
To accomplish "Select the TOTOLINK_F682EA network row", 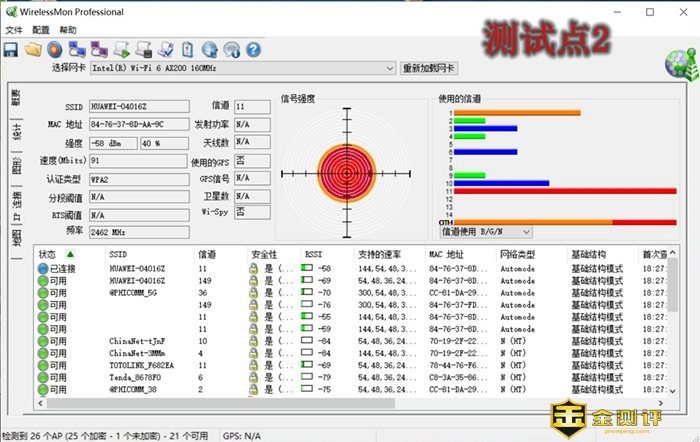I will 140,365.
